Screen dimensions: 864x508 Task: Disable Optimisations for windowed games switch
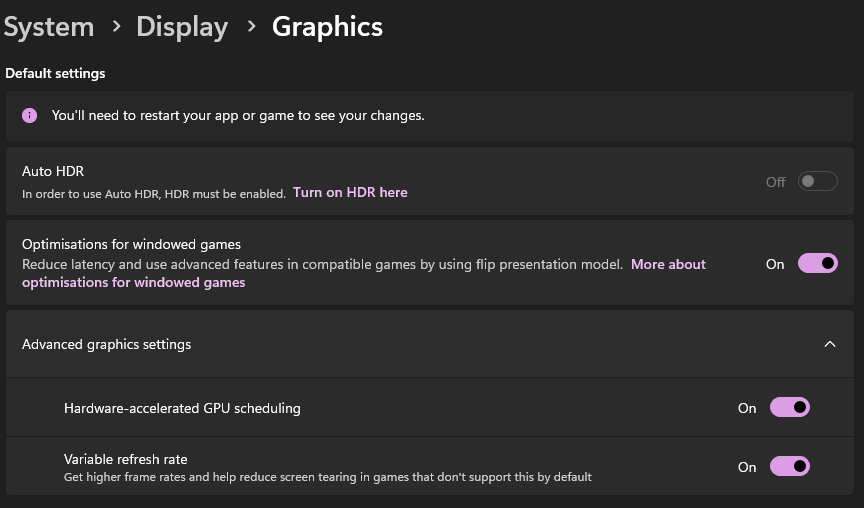[x=817, y=264]
